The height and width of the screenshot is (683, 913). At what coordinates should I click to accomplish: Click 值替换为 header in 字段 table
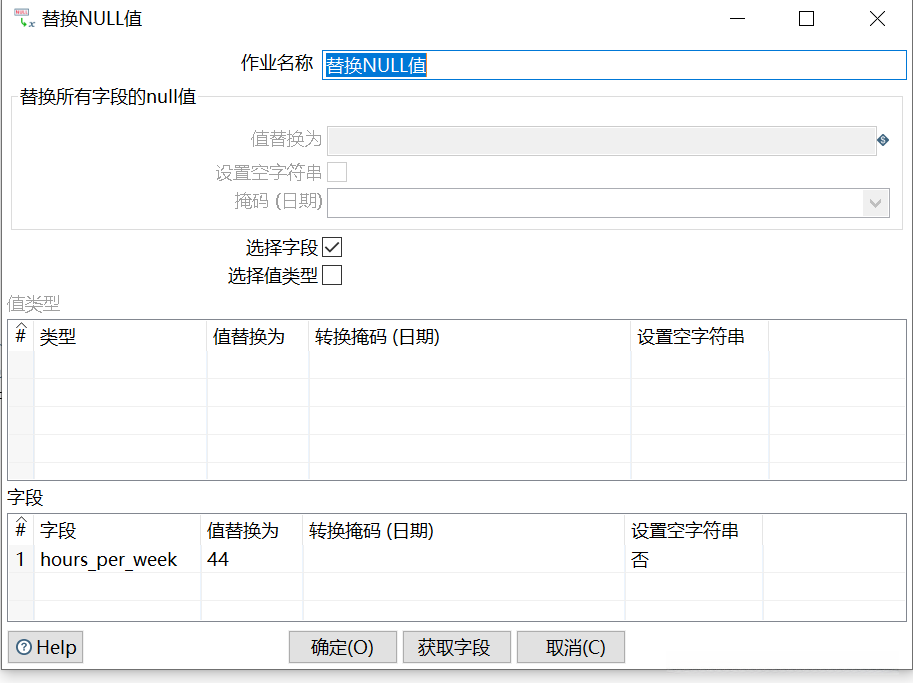[252, 530]
